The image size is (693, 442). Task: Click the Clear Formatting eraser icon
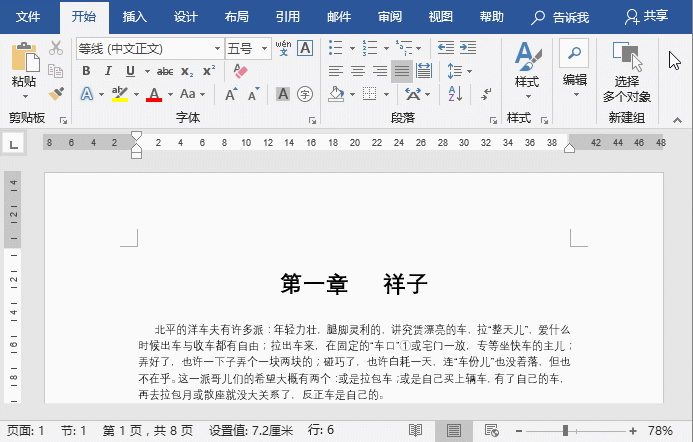pos(240,71)
